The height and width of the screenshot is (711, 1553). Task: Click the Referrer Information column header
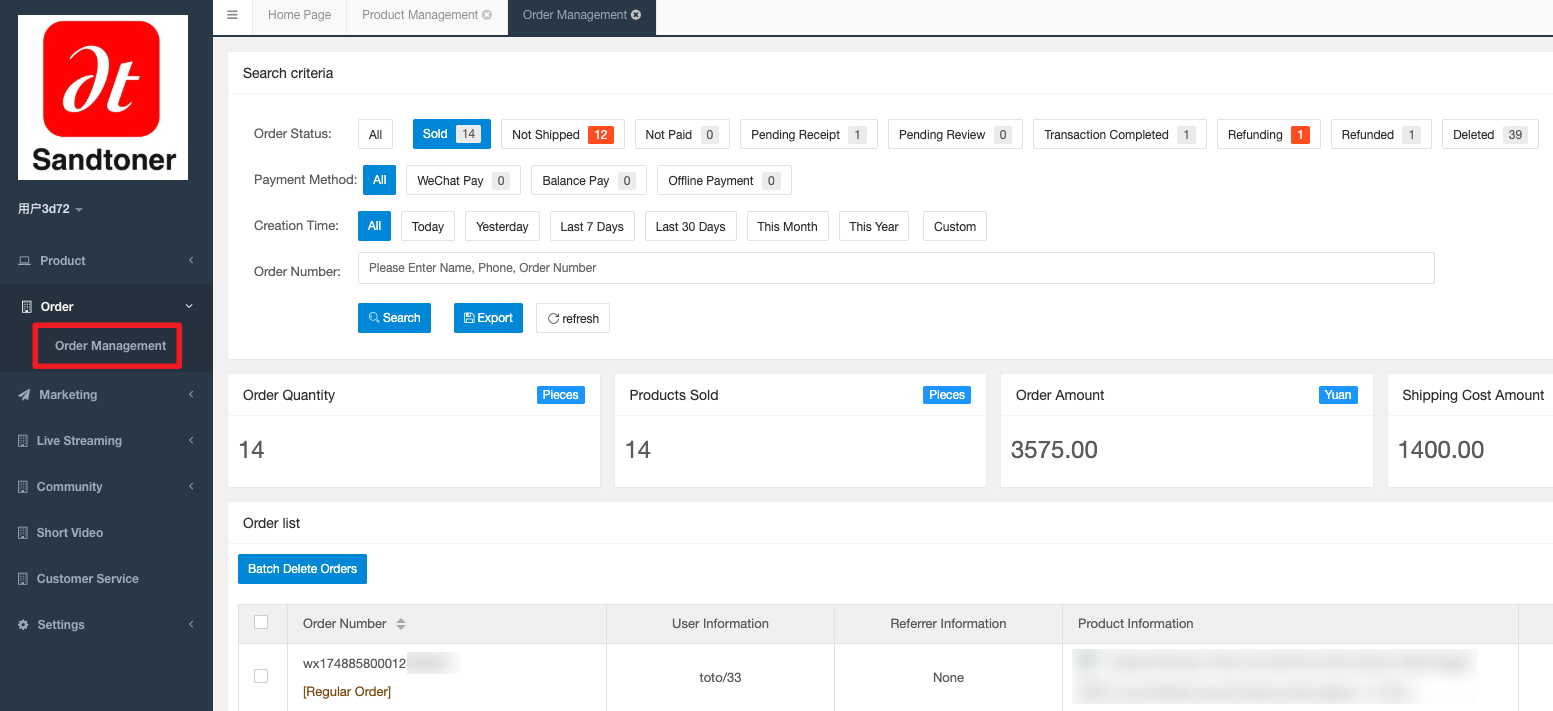pos(948,624)
